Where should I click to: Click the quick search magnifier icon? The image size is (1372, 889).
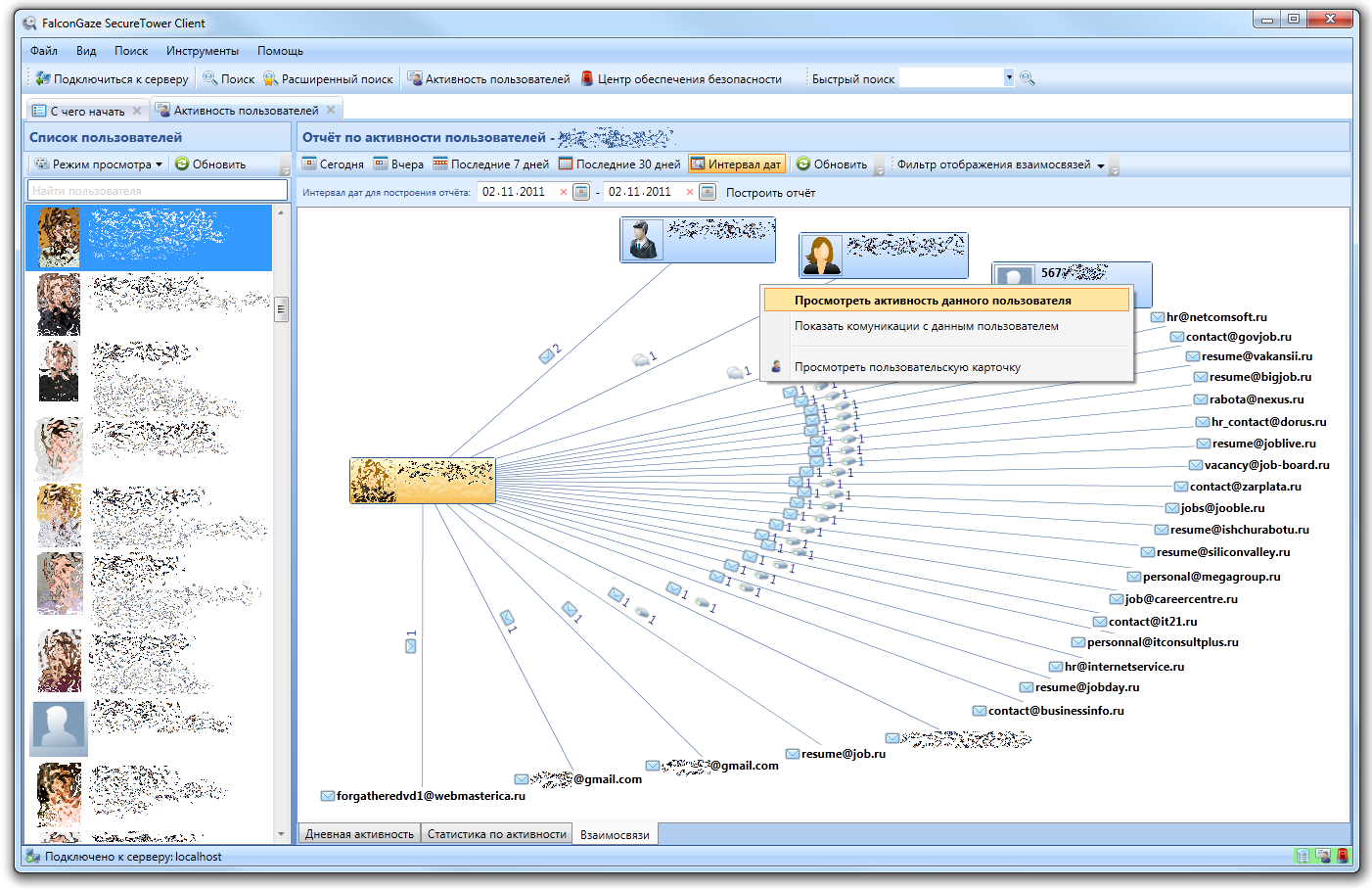pos(1027,78)
